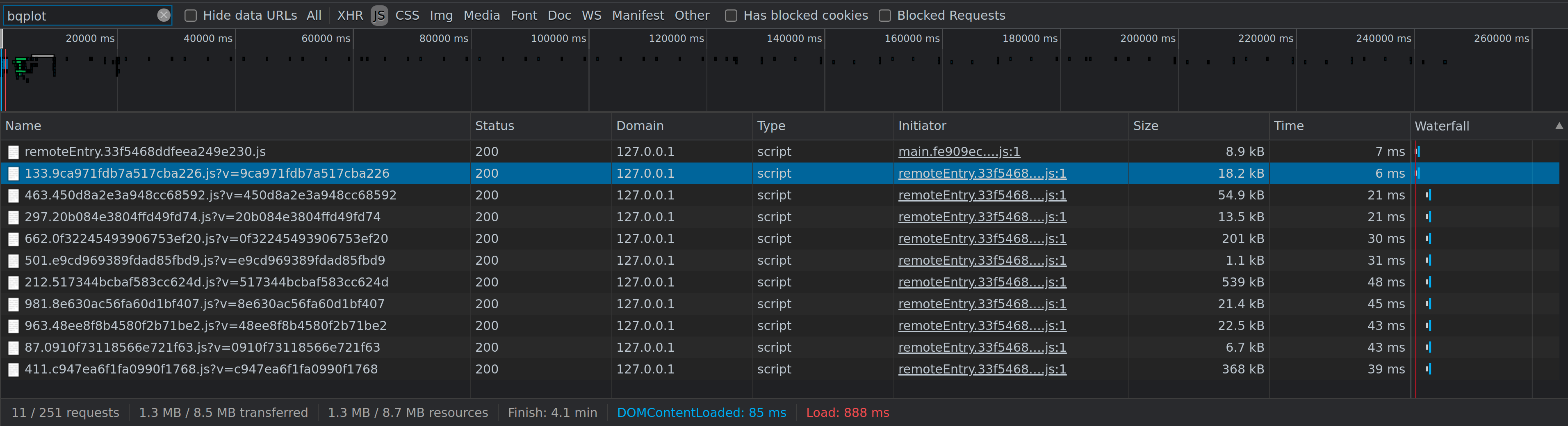
Task: Toggle the Hide data URLs checkbox
Action: pos(191,15)
